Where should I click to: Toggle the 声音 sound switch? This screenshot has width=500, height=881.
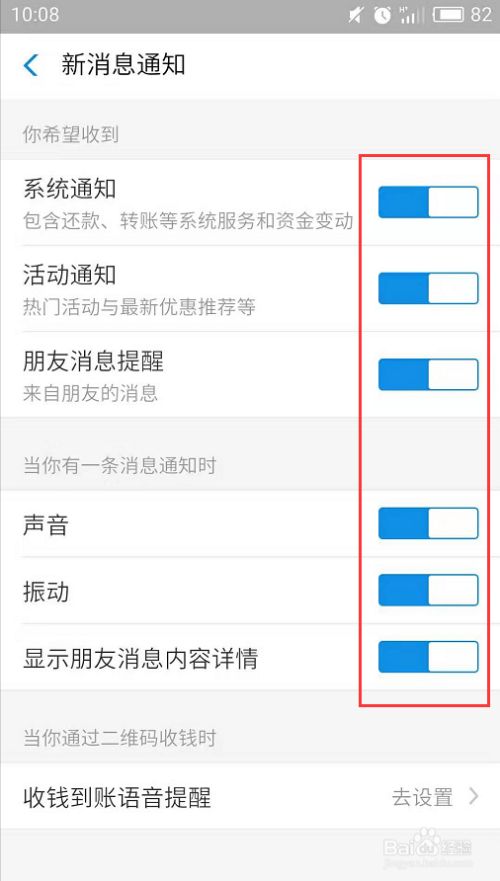(428, 523)
